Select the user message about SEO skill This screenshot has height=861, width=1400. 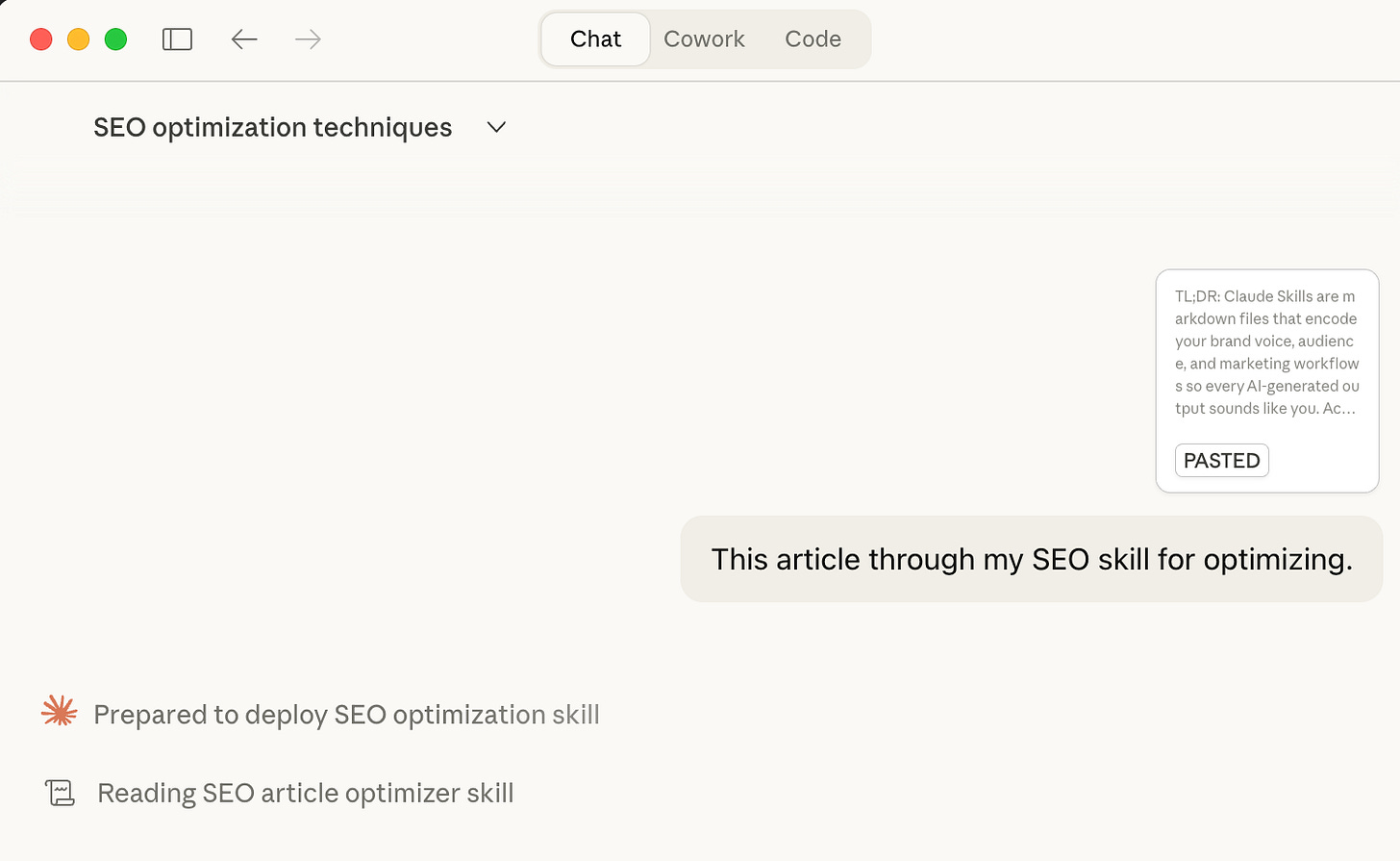[x=1031, y=559]
